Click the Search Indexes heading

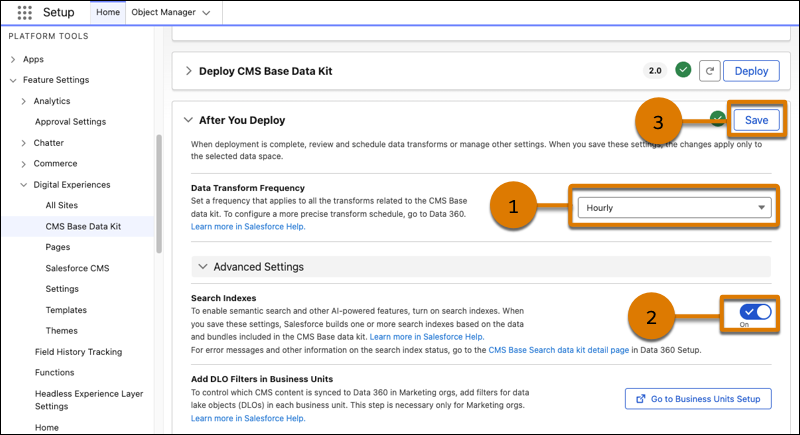tap(223, 298)
